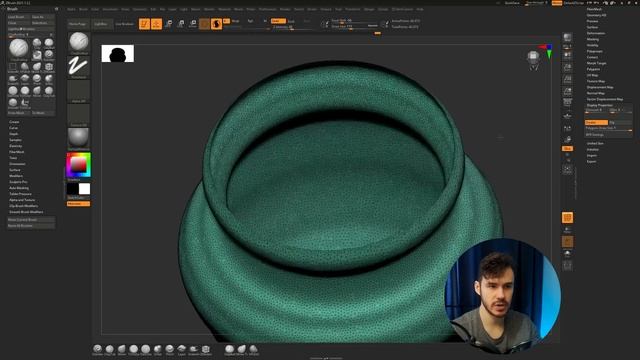Viewport: 640px width, 360px height.
Task: Select the ZModeler brush in Brush palette grid
Action: pyautogui.click(x=49, y=67)
